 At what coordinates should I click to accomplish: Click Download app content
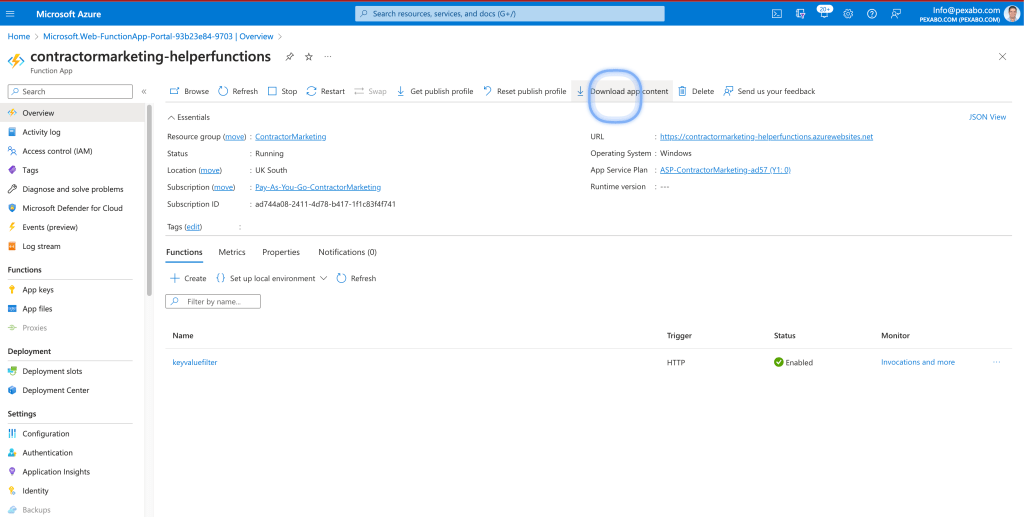pos(622,91)
